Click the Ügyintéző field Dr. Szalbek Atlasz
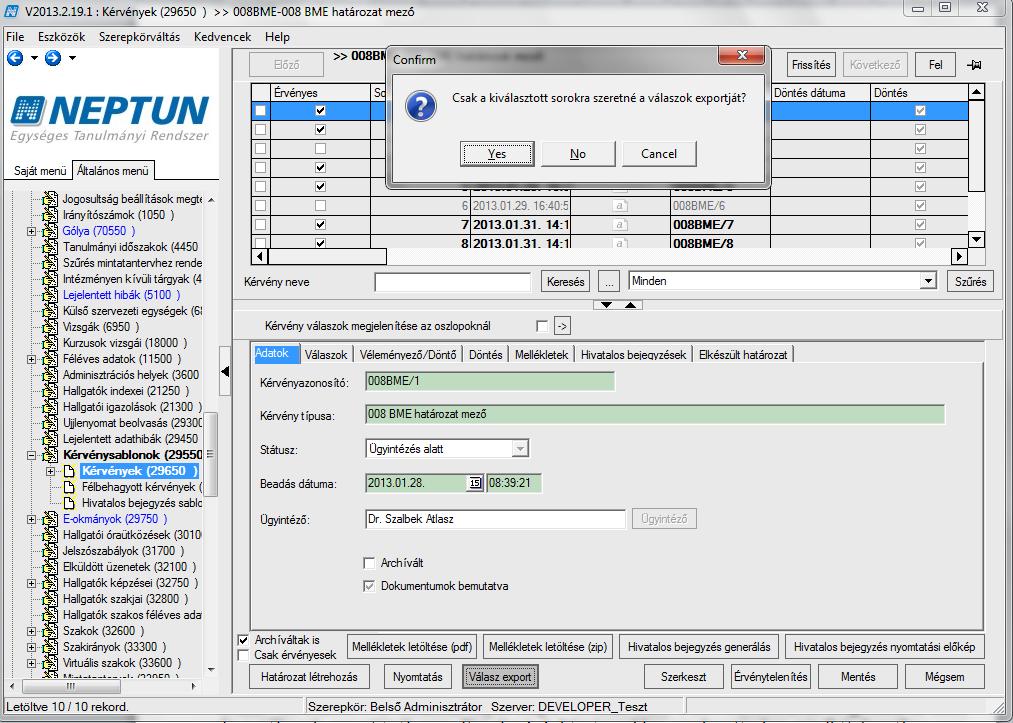This screenshot has height=723, width=1013. coord(495,519)
